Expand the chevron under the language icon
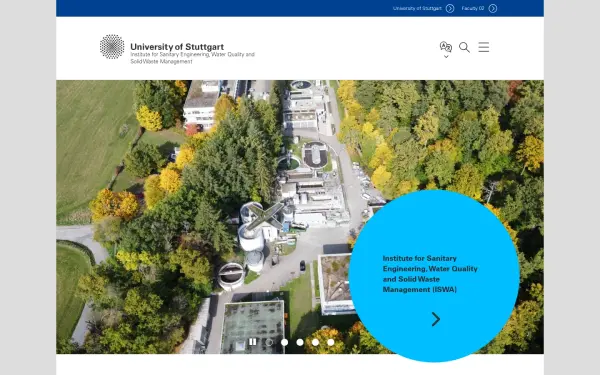600x375 pixels. point(446,57)
